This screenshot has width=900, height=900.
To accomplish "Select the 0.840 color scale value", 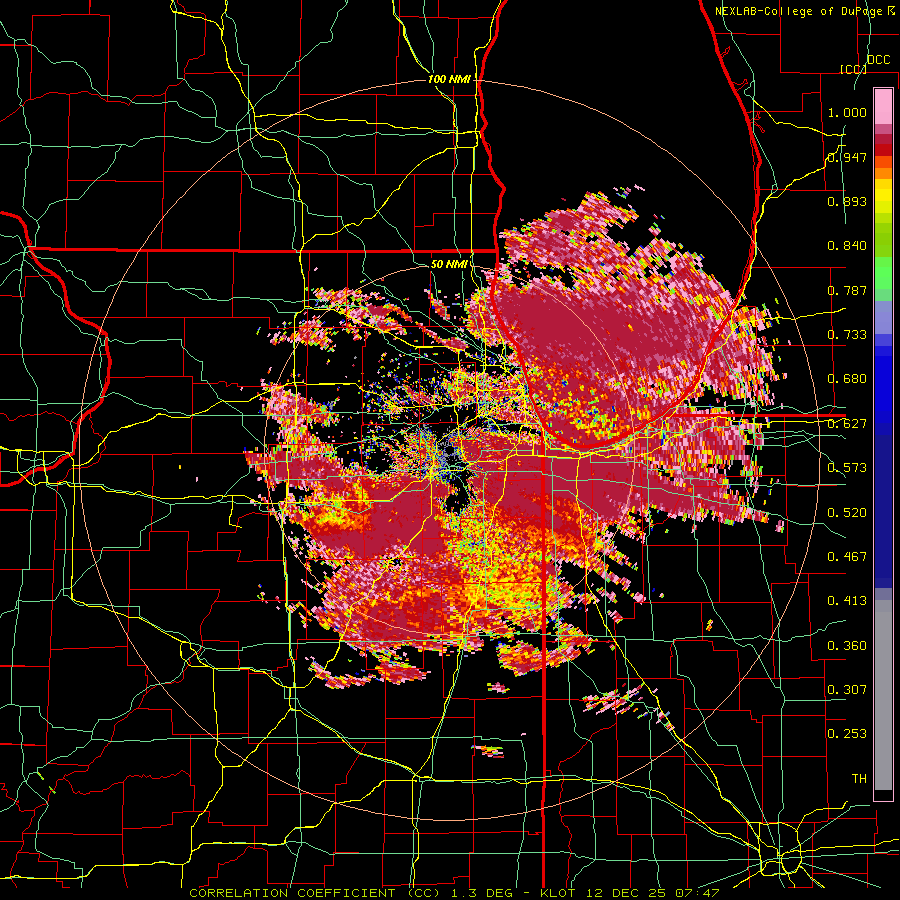I will coord(847,246).
